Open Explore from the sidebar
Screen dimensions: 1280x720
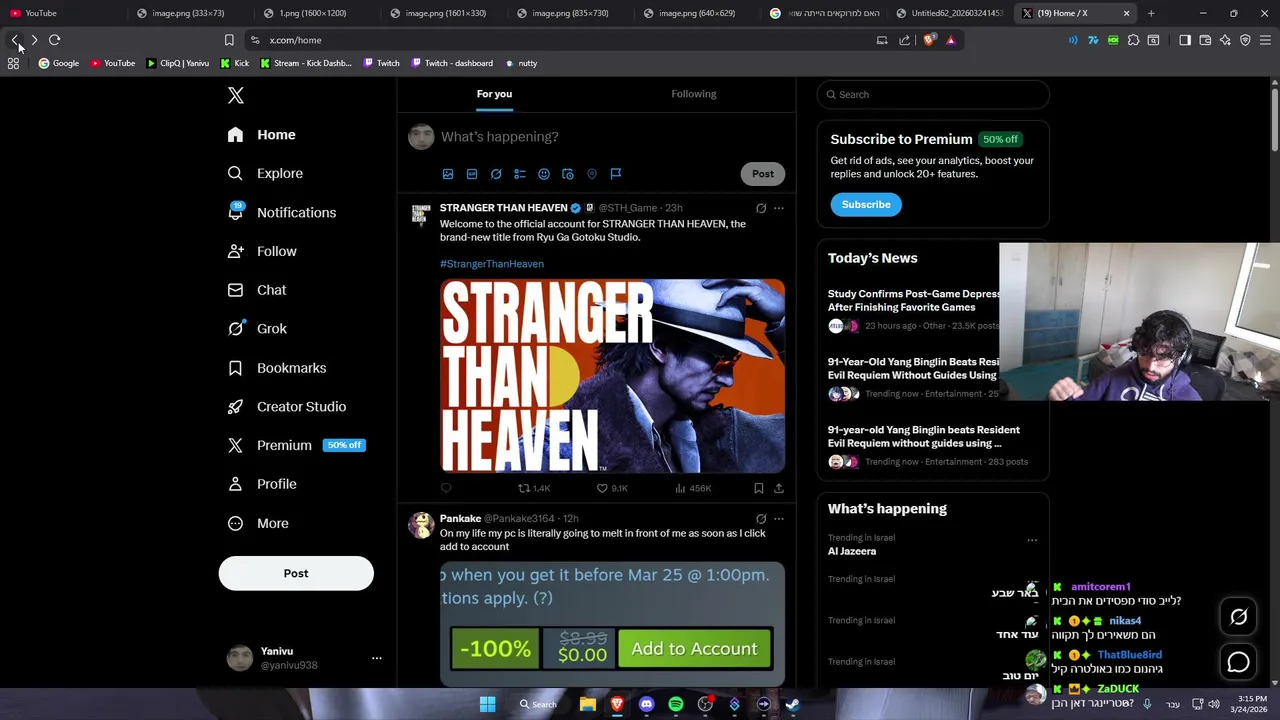(x=265, y=173)
